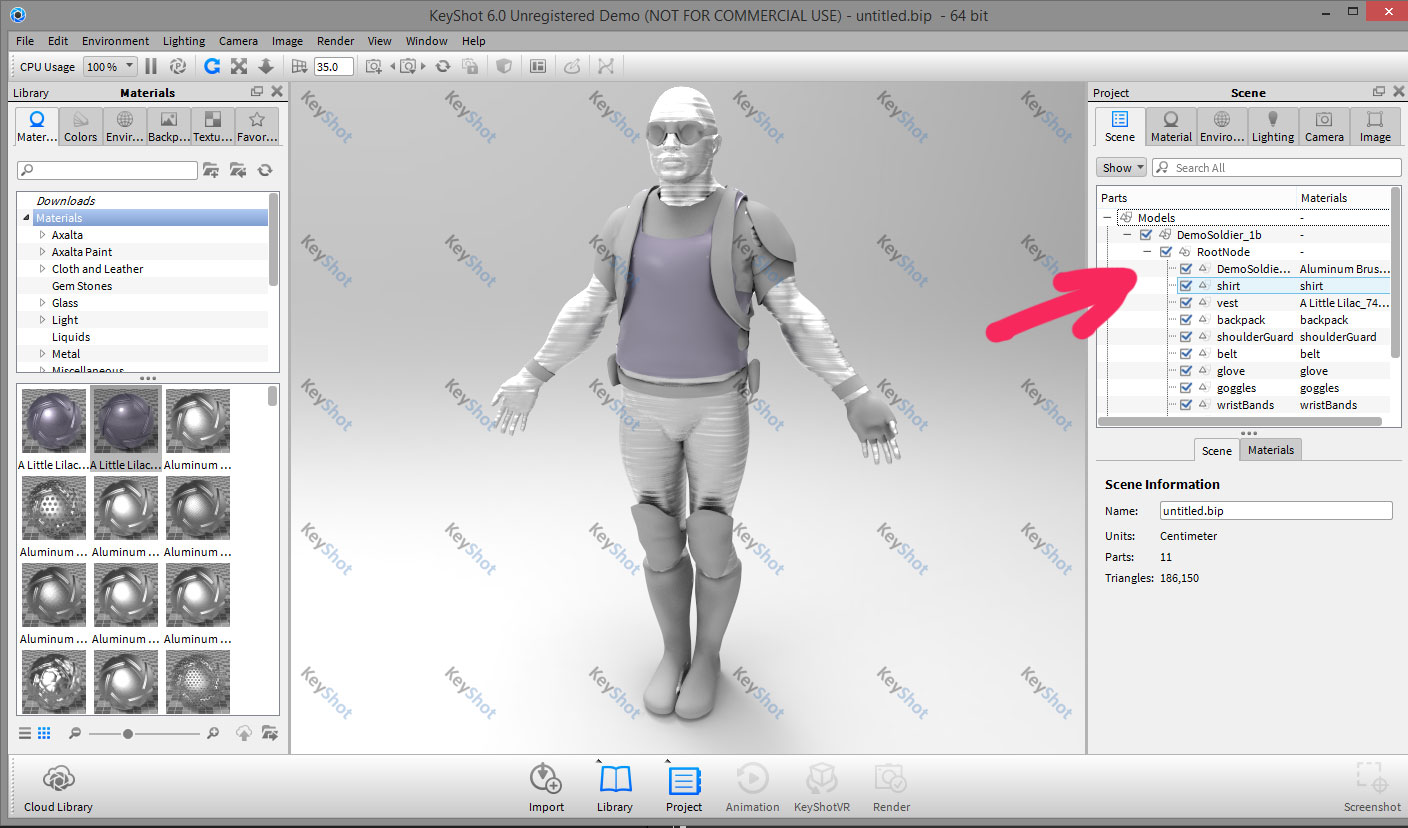This screenshot has height=828, width=1408.
Task: Open the Render menu
Action: click(x=335, y=41)
